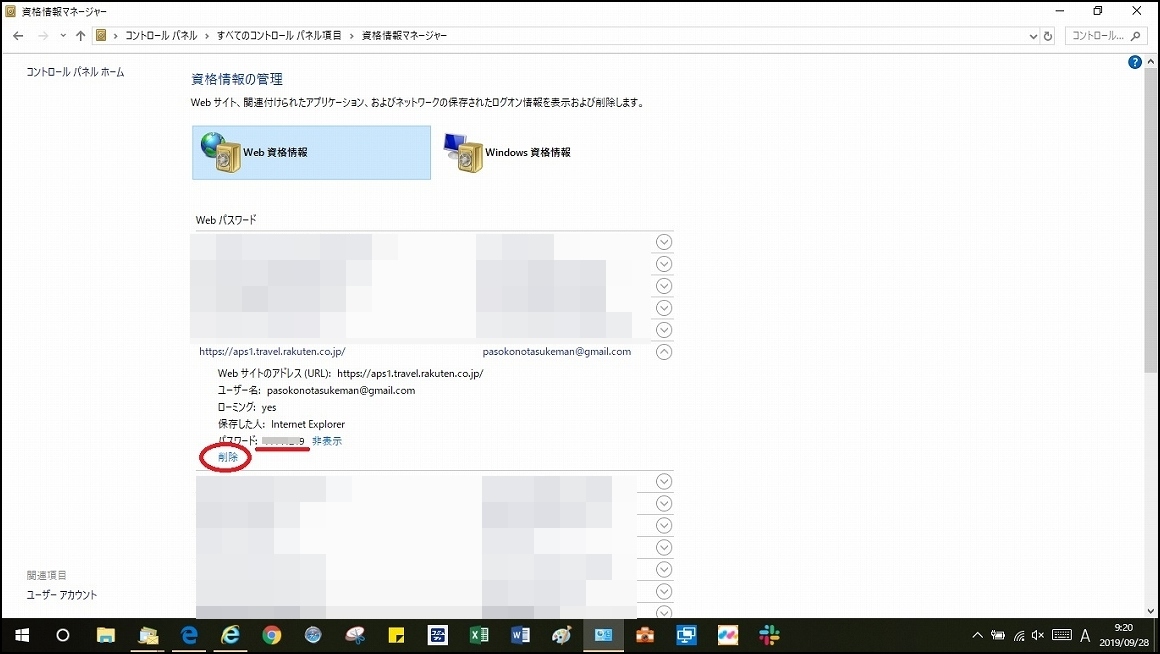Screen dimensions: 1160x654
Task: Launch Google Chrome from the taskbar
Action: 272,636
